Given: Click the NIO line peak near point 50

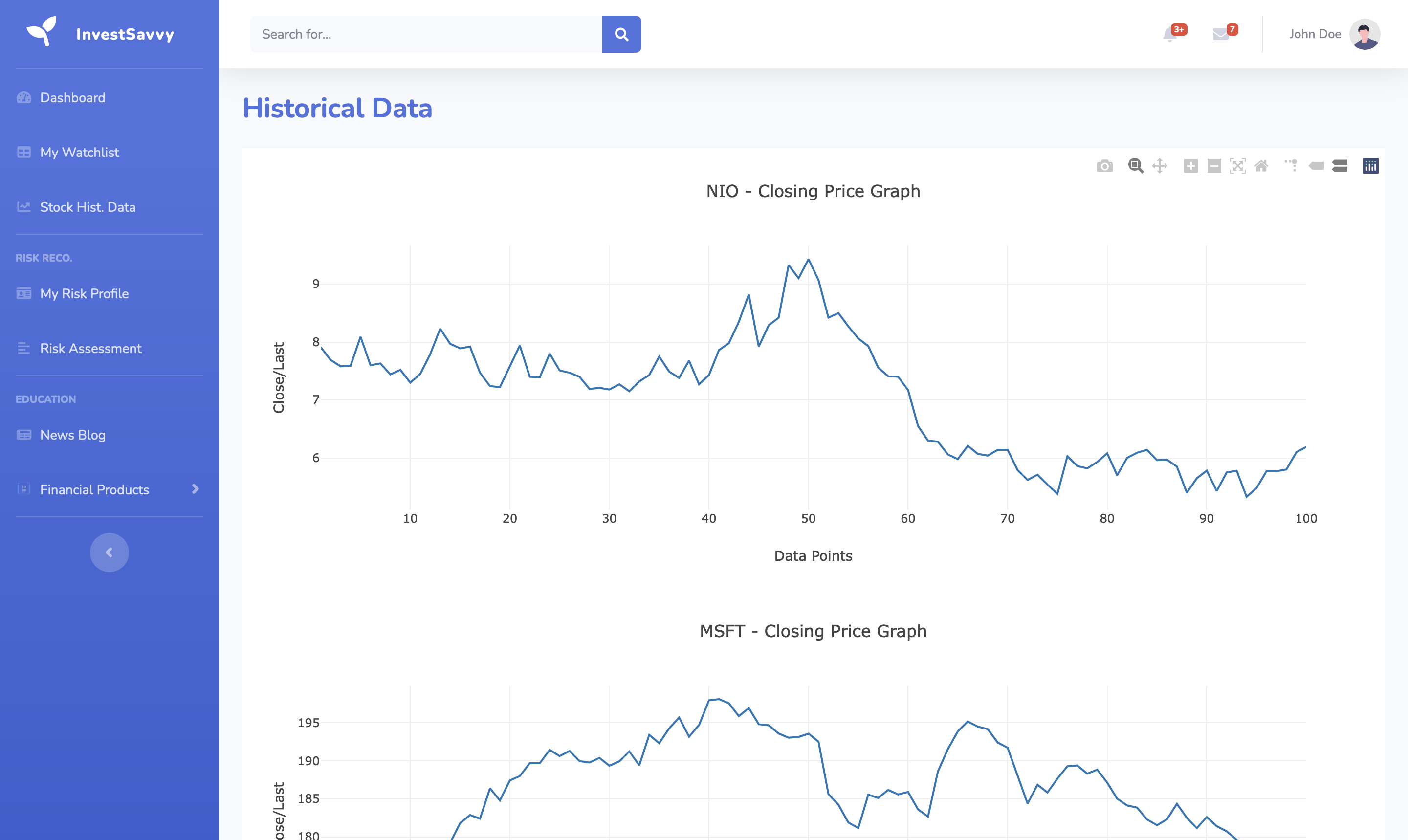Looking at the screenshot, I should [808, 260].
